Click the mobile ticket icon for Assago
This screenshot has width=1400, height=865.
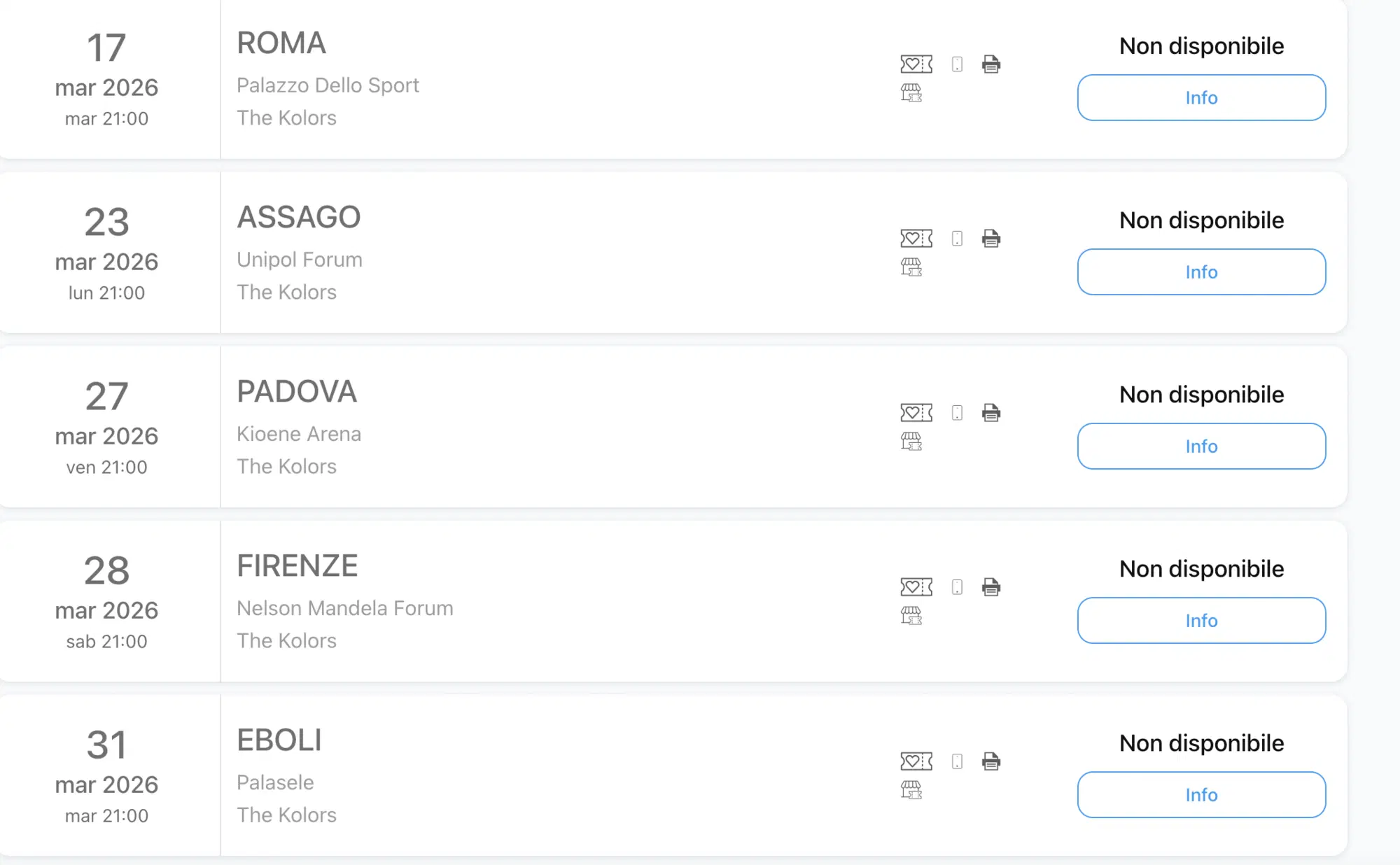[x=957, y=239]
